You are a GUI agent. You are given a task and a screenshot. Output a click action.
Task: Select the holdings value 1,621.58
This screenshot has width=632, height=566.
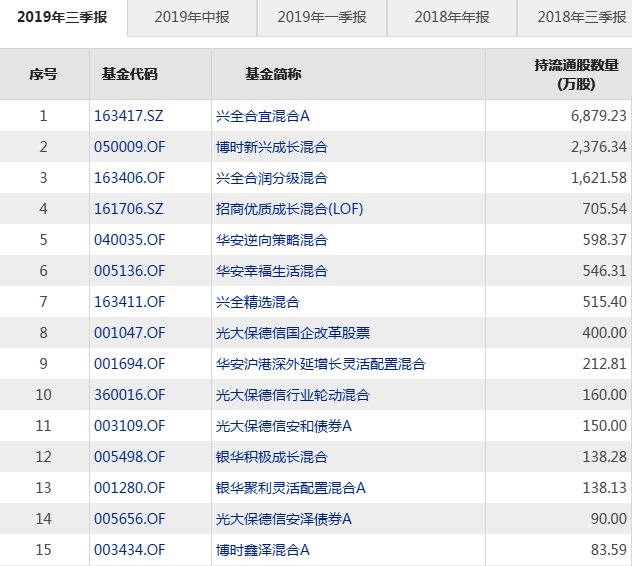click(x=599, y=178)
